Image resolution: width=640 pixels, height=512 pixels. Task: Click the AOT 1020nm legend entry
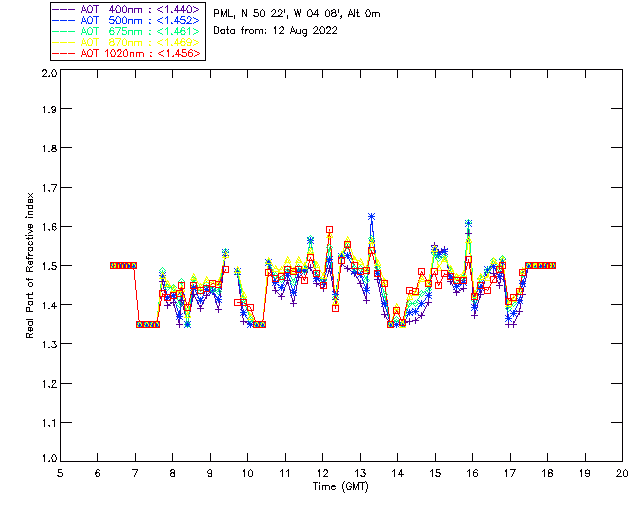(x=127, y=53)
